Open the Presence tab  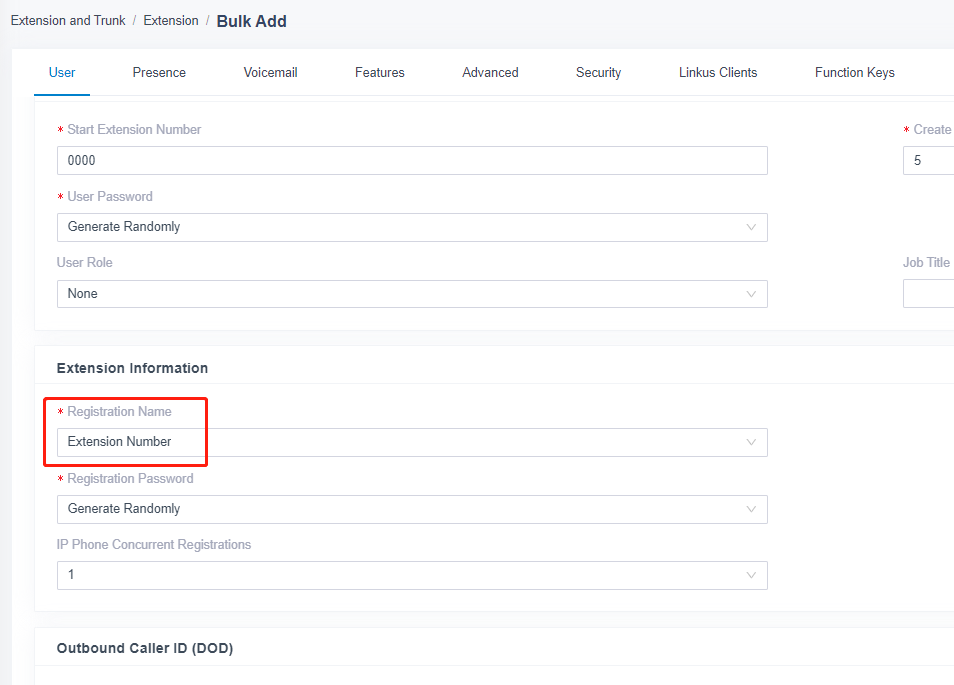click(x=159, y=72)
